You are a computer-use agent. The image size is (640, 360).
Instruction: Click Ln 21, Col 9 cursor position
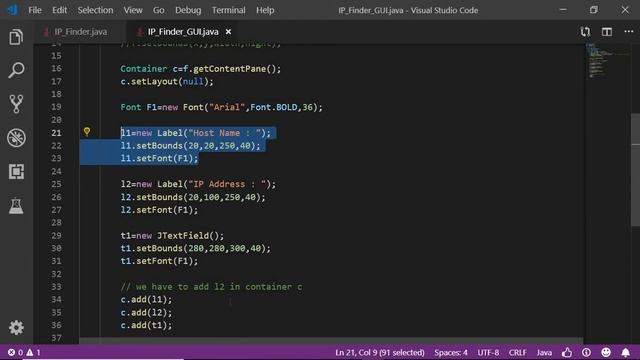[380, 352]
